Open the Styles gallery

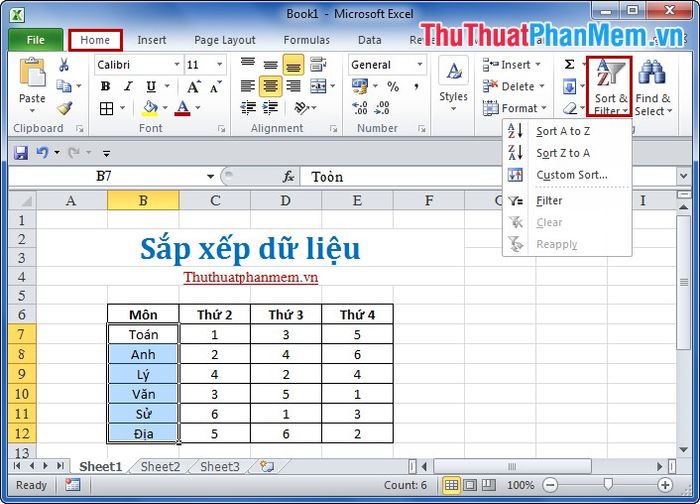pos(453,84)
